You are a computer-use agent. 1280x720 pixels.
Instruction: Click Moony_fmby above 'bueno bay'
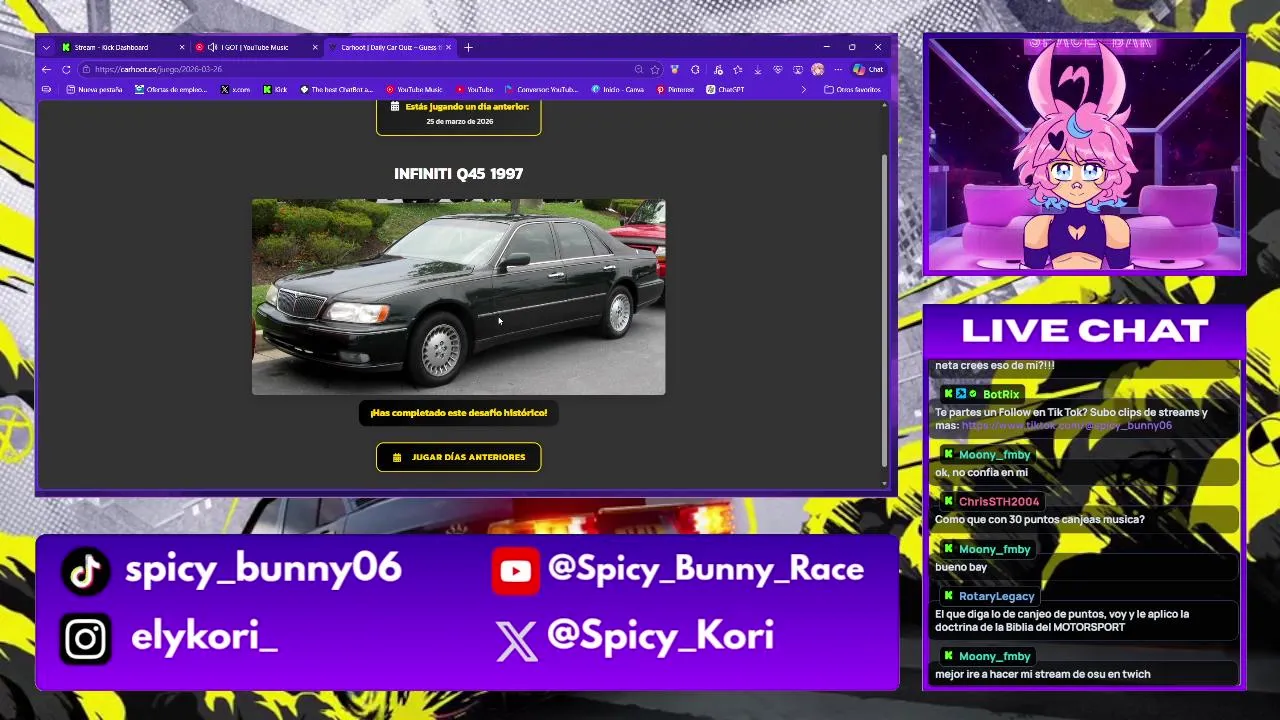[994, 549]
